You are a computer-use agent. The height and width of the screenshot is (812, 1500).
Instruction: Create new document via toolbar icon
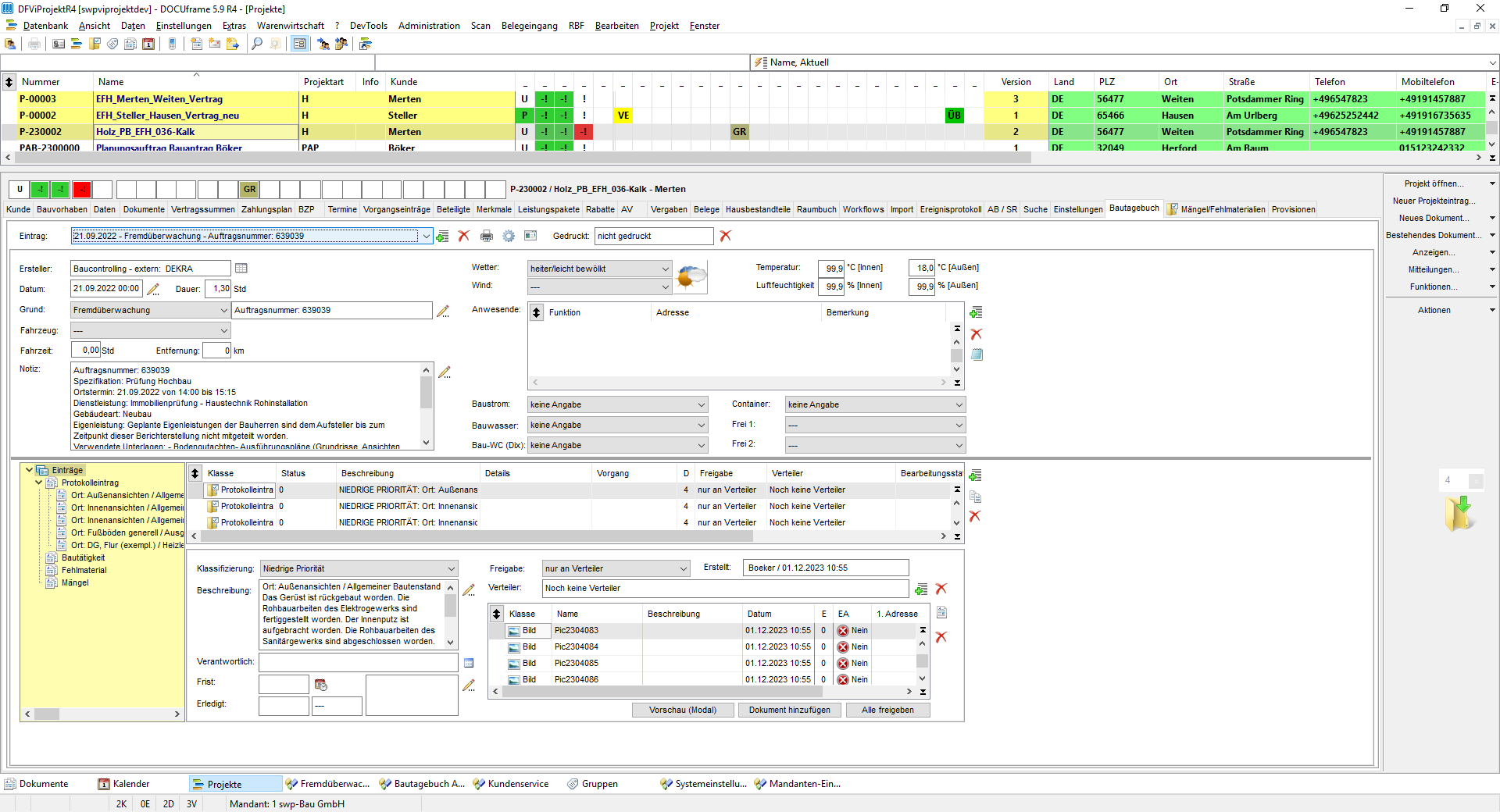click(x=197, y=44)
